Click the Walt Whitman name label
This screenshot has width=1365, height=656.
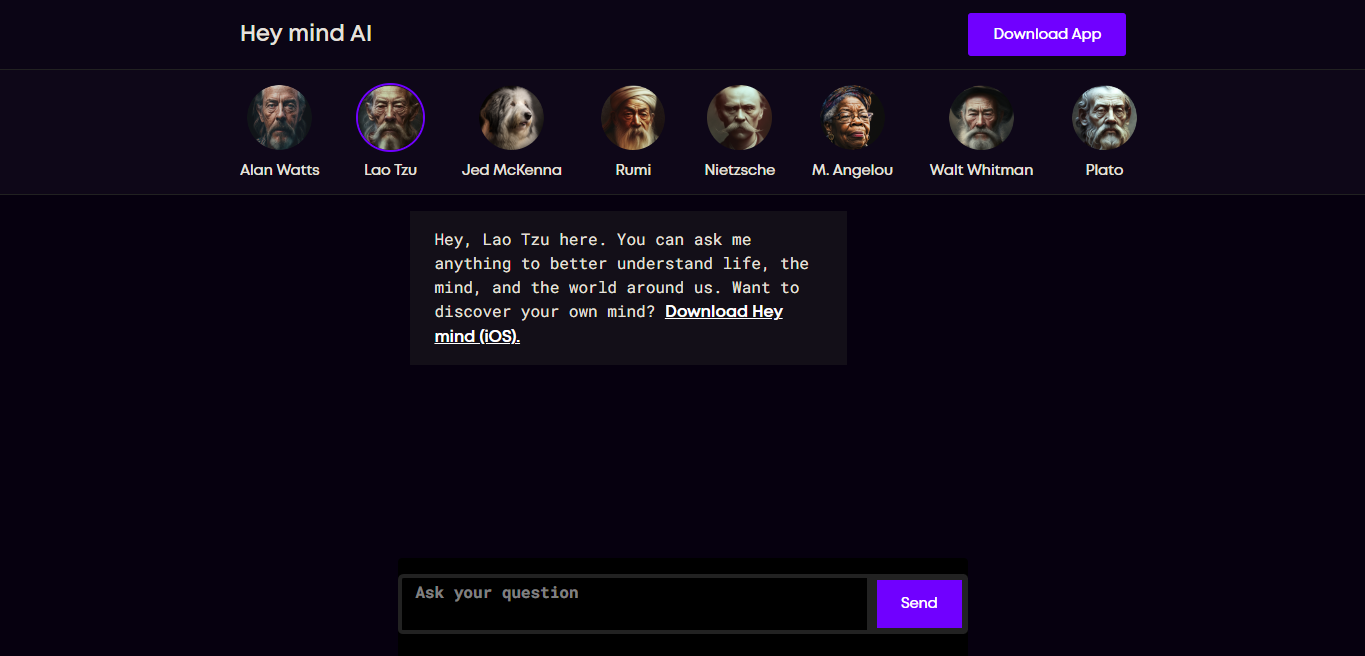point(982,170)
